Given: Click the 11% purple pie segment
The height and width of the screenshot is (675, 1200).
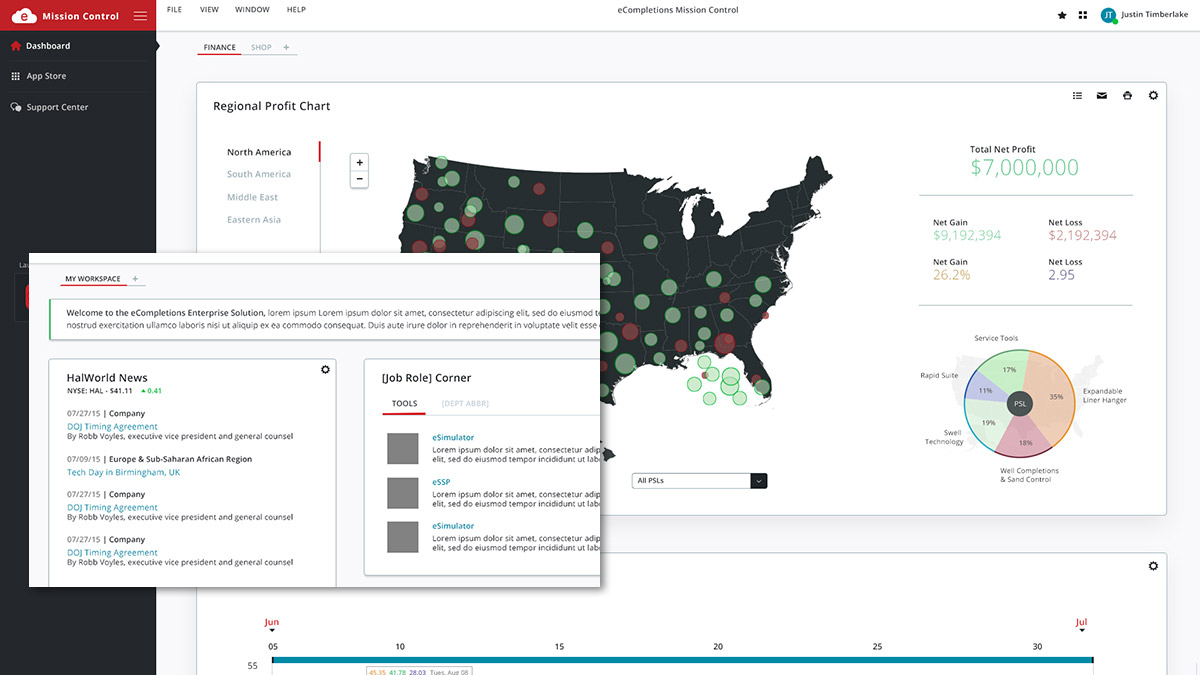Looking at the screenshot, I should pyautogui.click(x=985, y=391).
